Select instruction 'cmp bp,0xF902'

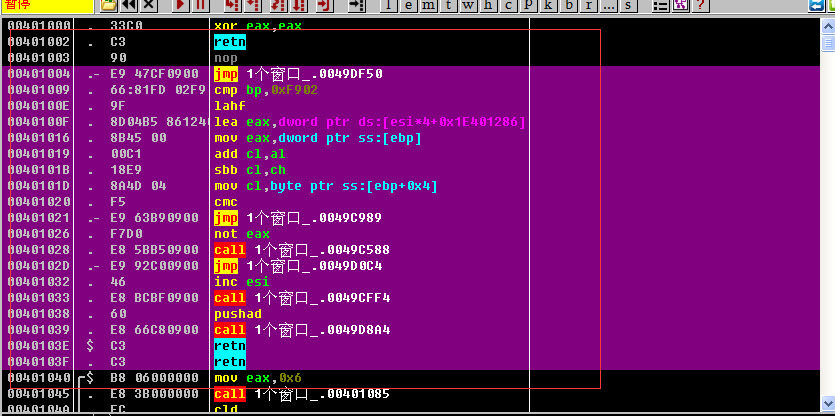pos(266,90)
